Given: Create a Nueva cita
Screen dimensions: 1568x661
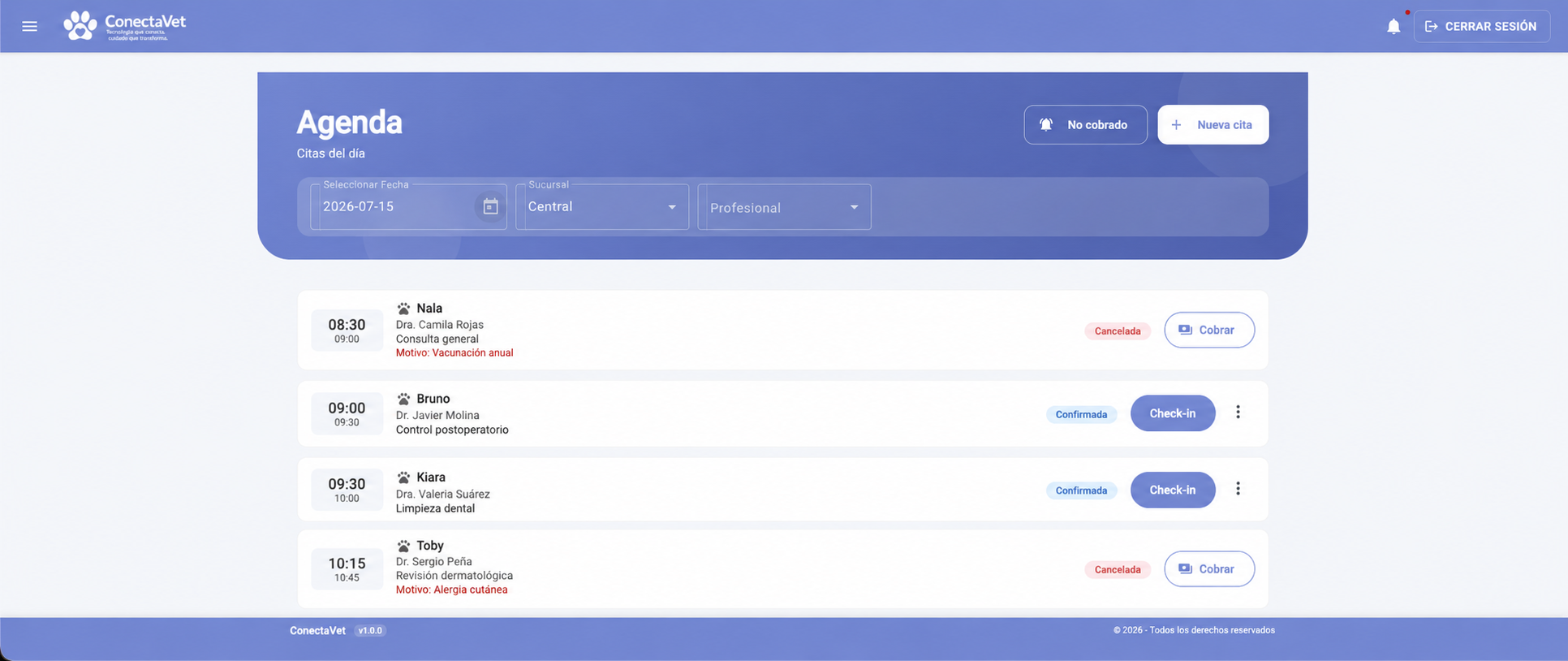Looking at the screenshot, I should tap(1213, 125).
